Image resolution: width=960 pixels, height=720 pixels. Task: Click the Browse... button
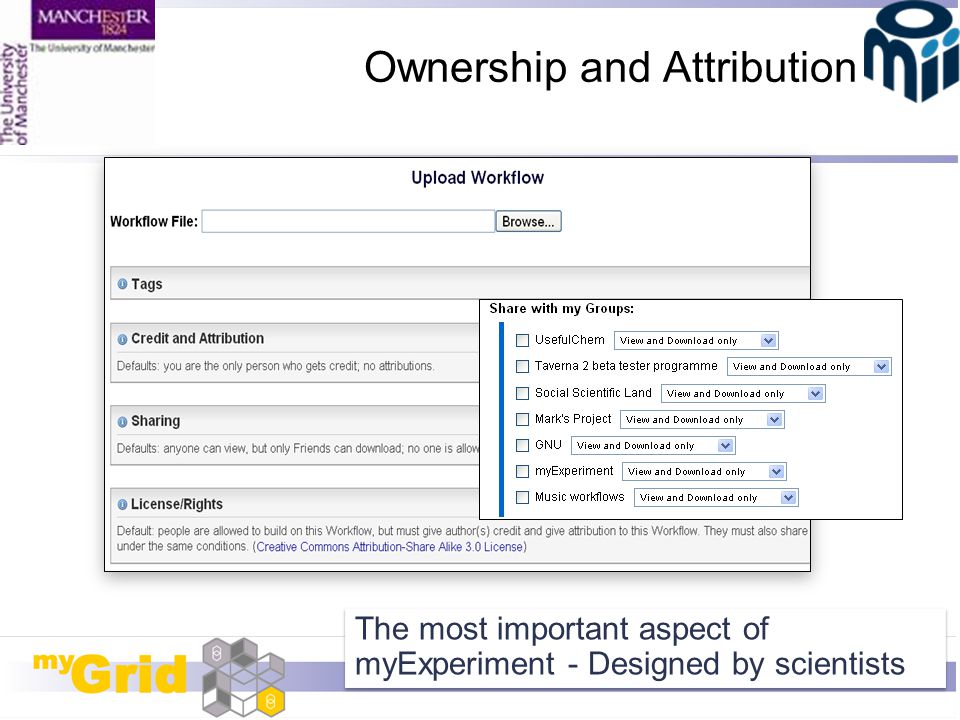click(x=528, y=222)
